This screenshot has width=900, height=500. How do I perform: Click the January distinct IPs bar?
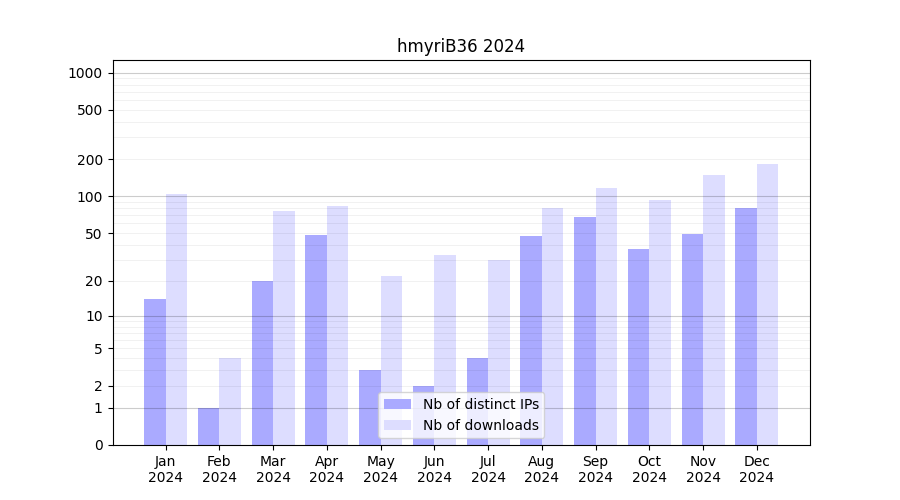155,372
